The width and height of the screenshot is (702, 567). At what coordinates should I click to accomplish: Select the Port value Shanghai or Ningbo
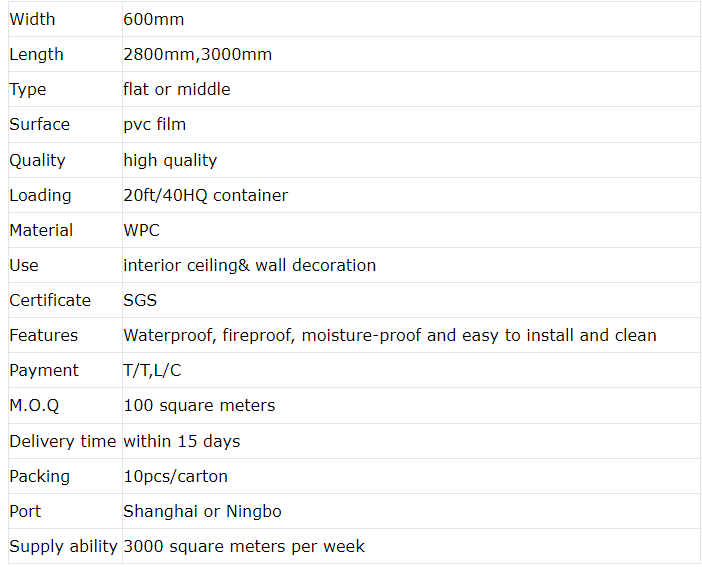(x=202, y=511)
